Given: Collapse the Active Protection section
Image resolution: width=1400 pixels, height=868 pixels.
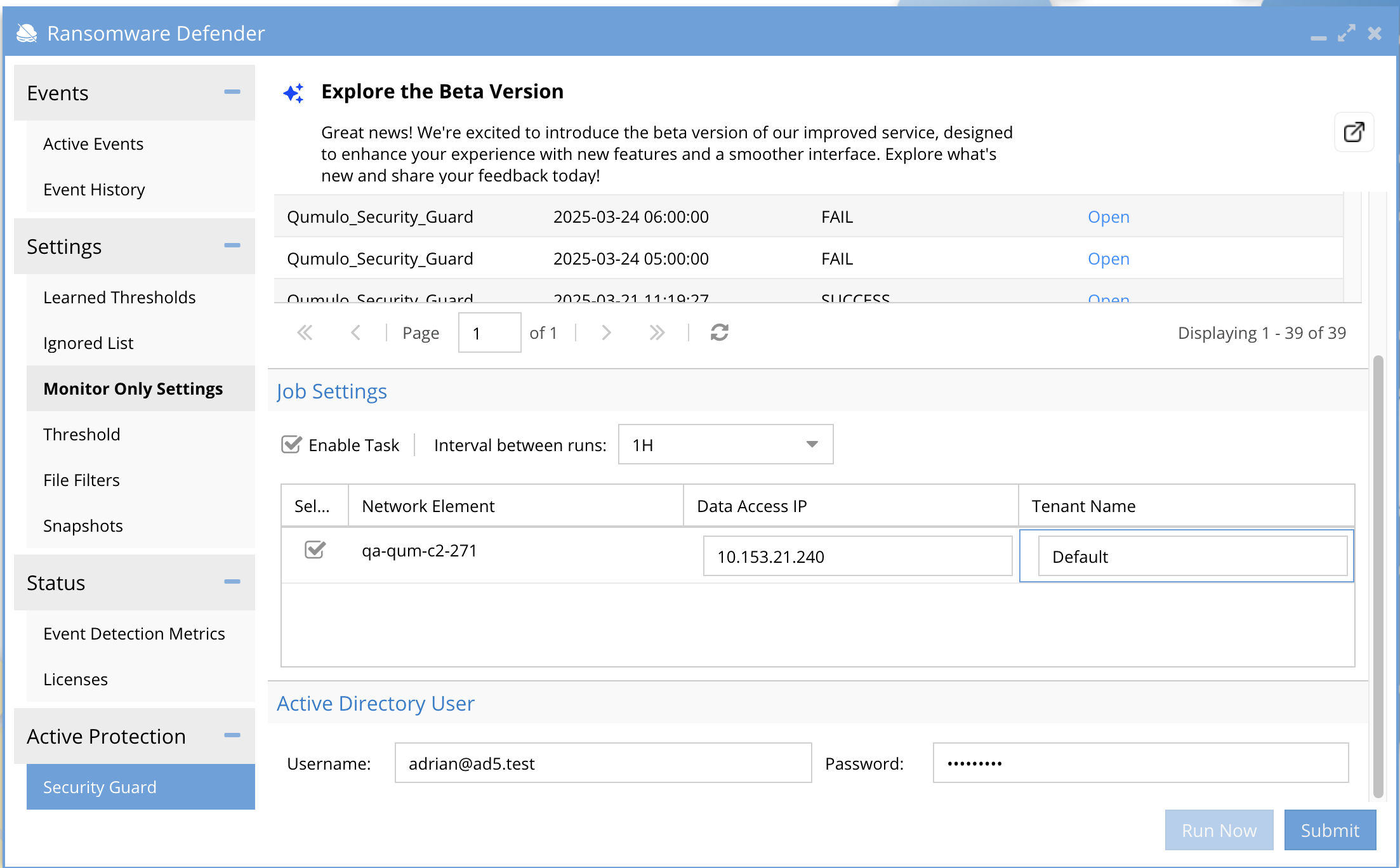Looking at the screenshot, I should point(232,735).
